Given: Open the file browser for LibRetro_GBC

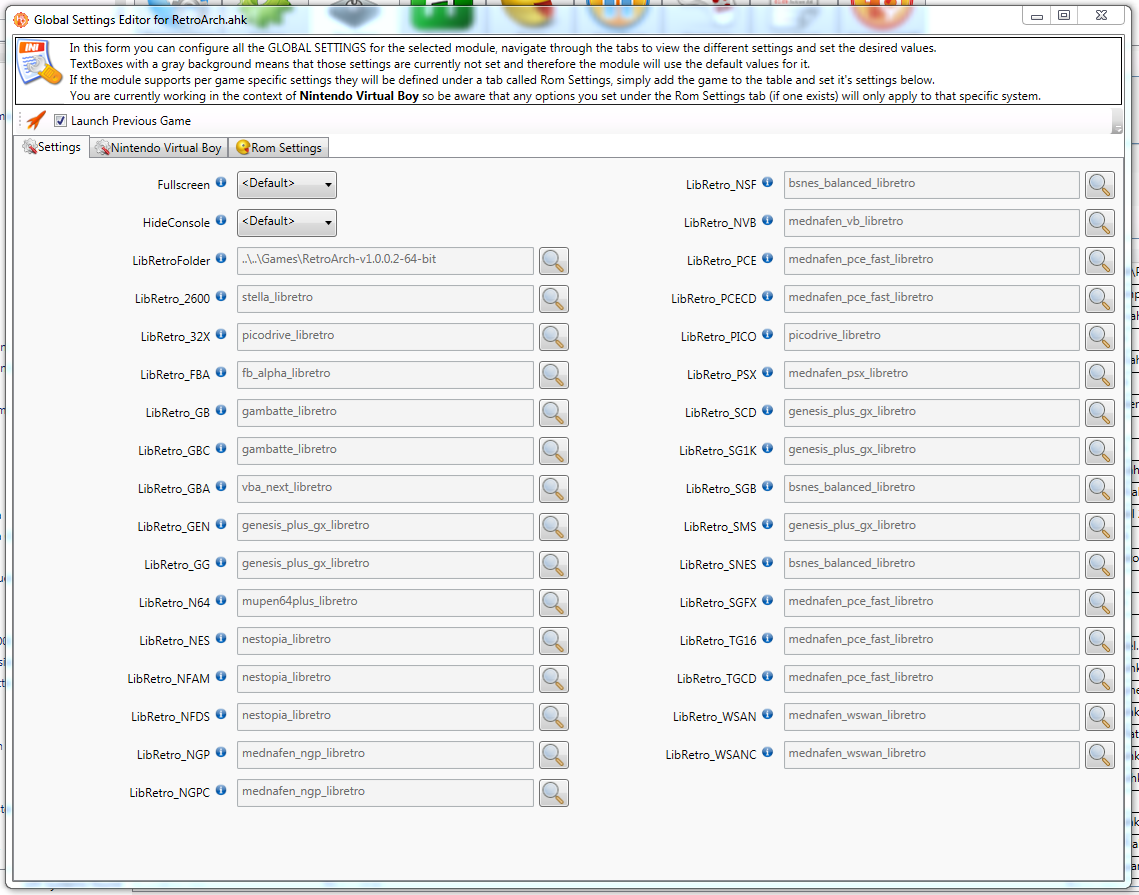Looking at the screenshot, I should click(x=554, y=450).
